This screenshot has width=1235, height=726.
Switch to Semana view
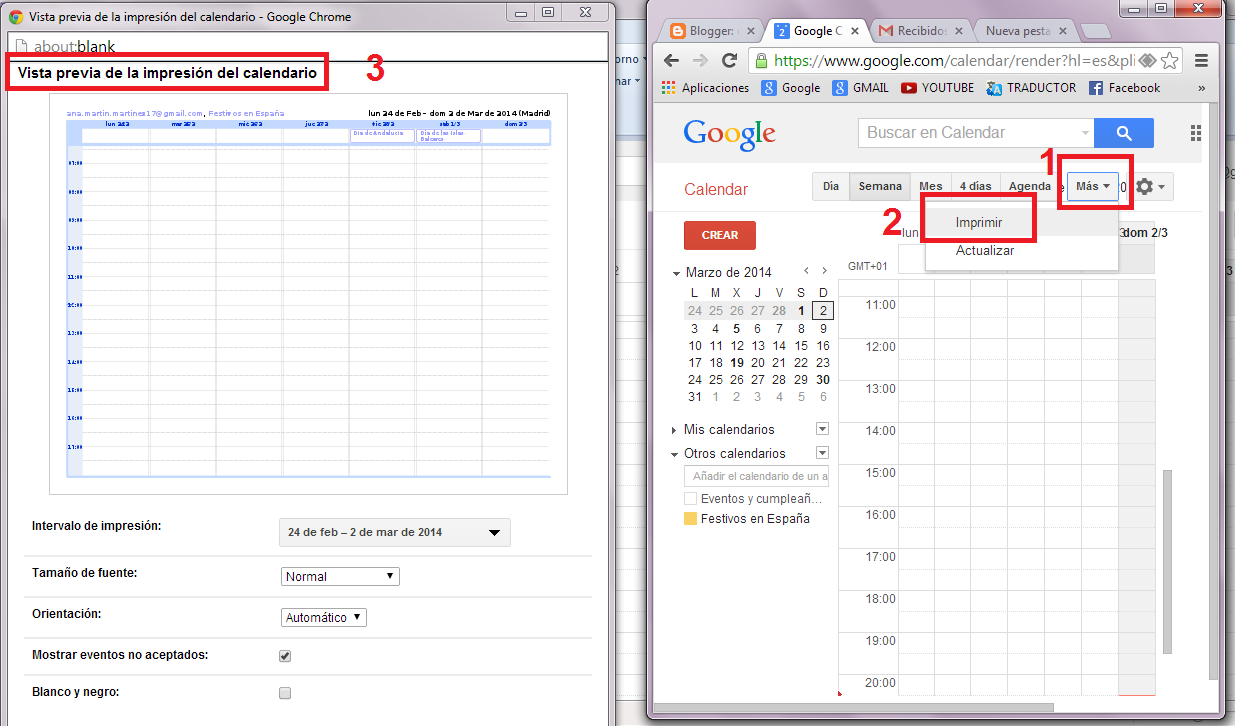(x=880, y=187)
